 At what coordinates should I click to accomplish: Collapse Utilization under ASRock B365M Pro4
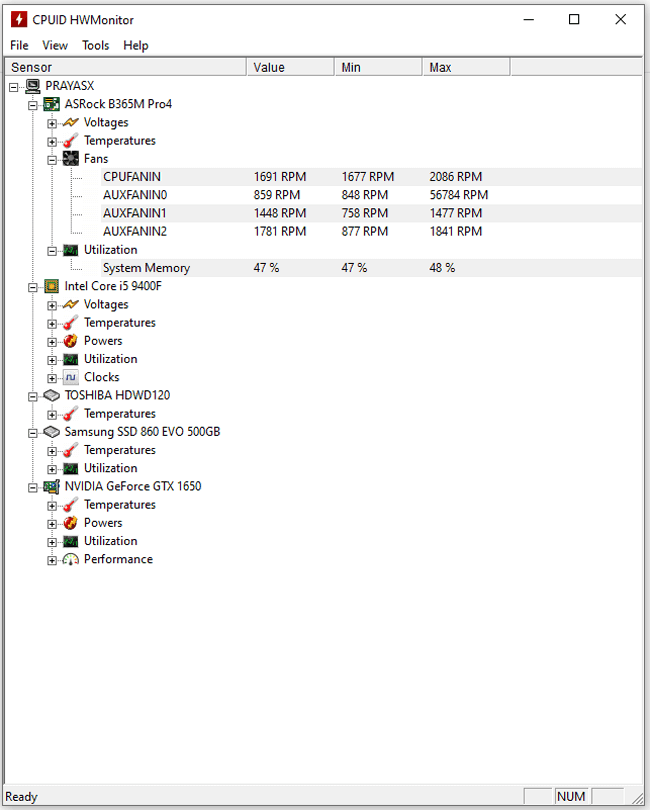[52, 251]
